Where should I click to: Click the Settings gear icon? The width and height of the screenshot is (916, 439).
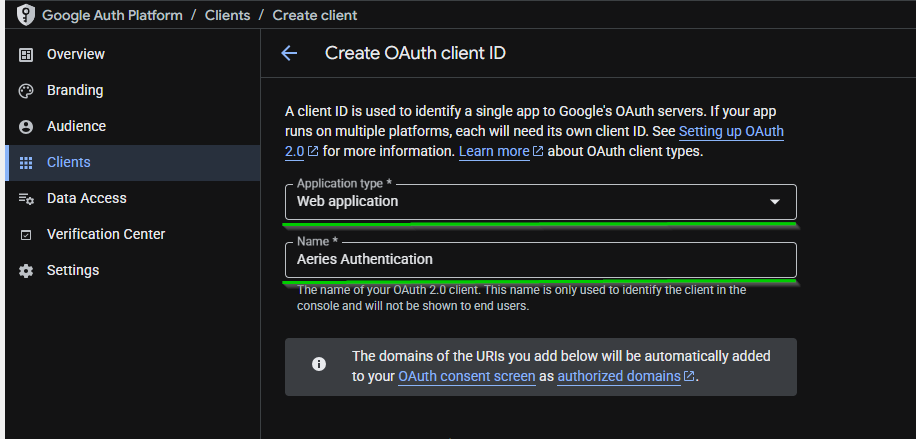26,271
